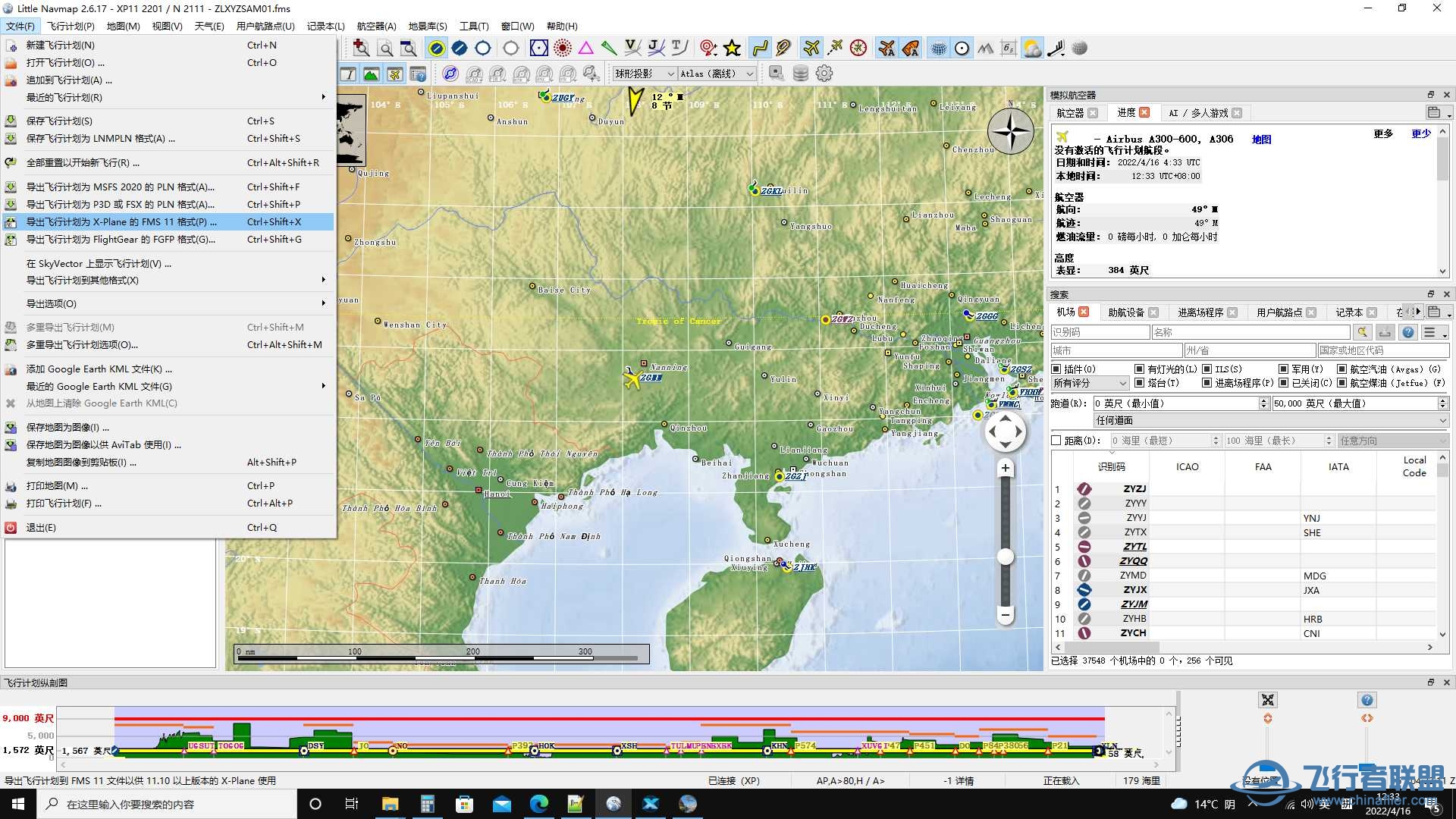Click the IATA column header
1456x819 pixels.
tap(1338, 467)
